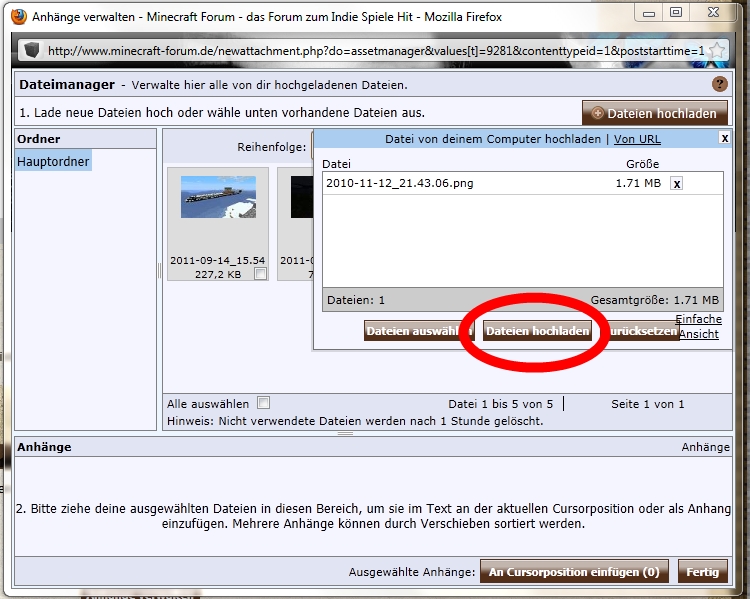This screenshot has height=599, width=750.
Task: Open the 'Von URL' upload link
Action: click(637, 139)
